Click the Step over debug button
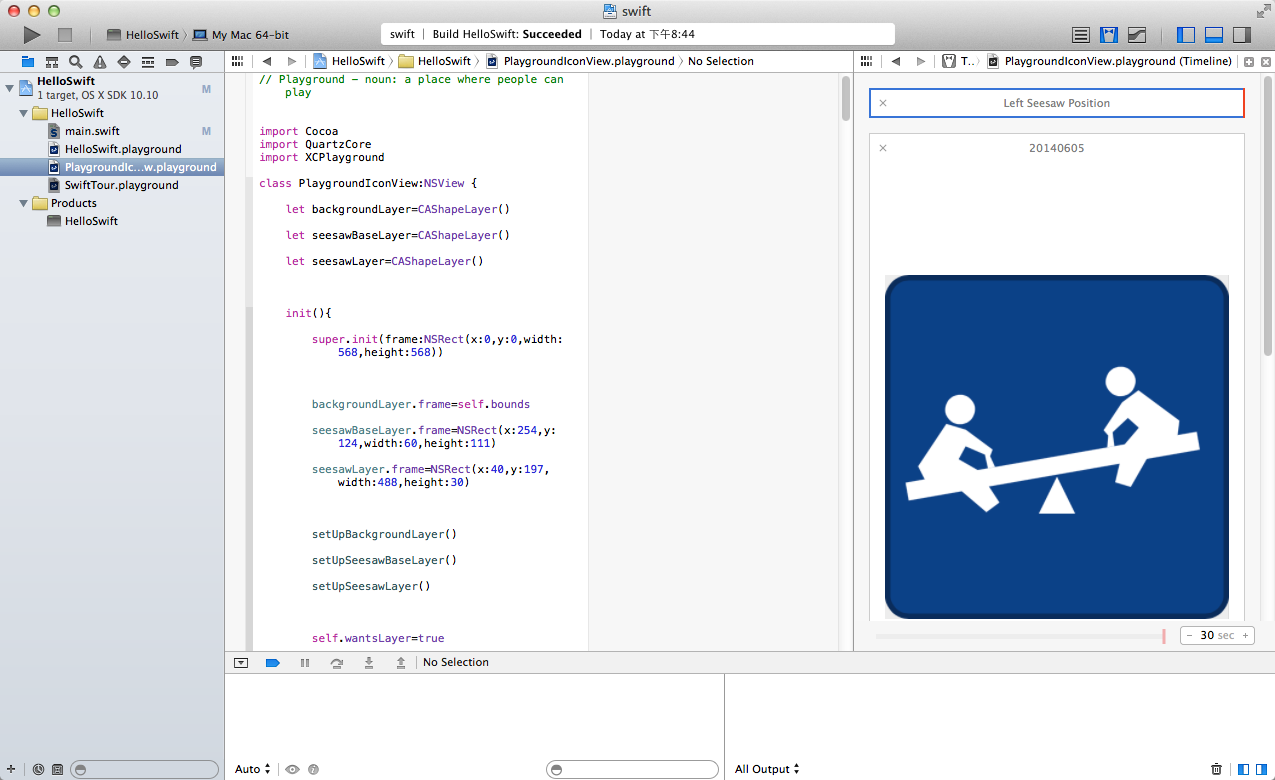This screenshot has width=1275, height=780. pos(337,662)
